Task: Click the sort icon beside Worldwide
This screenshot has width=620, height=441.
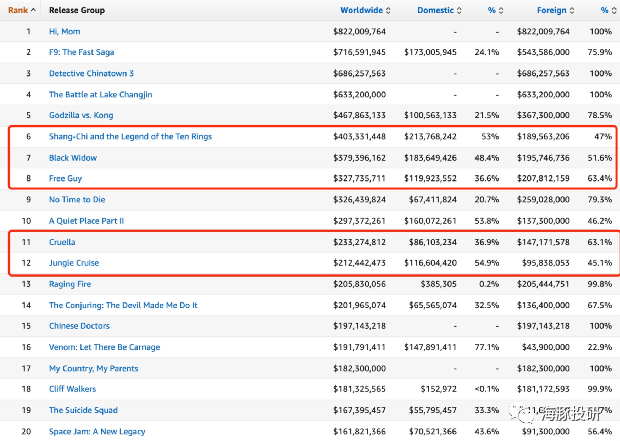Action: click(x=389, y=10)
